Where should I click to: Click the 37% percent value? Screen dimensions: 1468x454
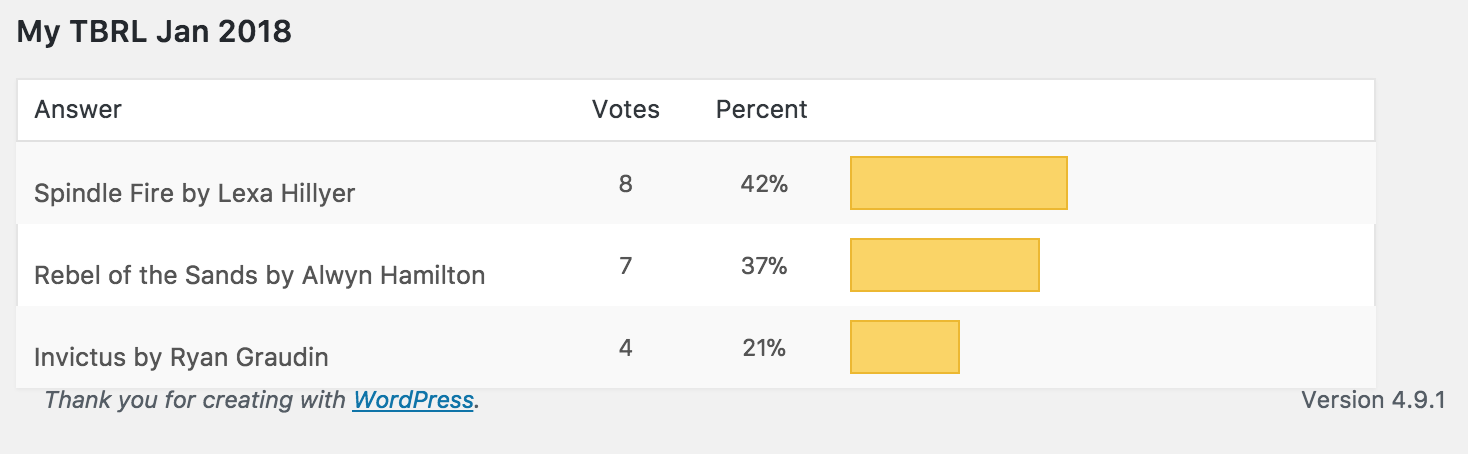point(765,266)
